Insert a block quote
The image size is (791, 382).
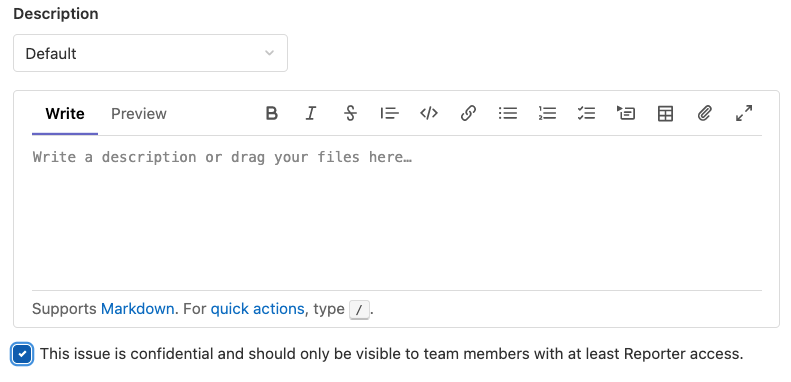pos(389,114)
